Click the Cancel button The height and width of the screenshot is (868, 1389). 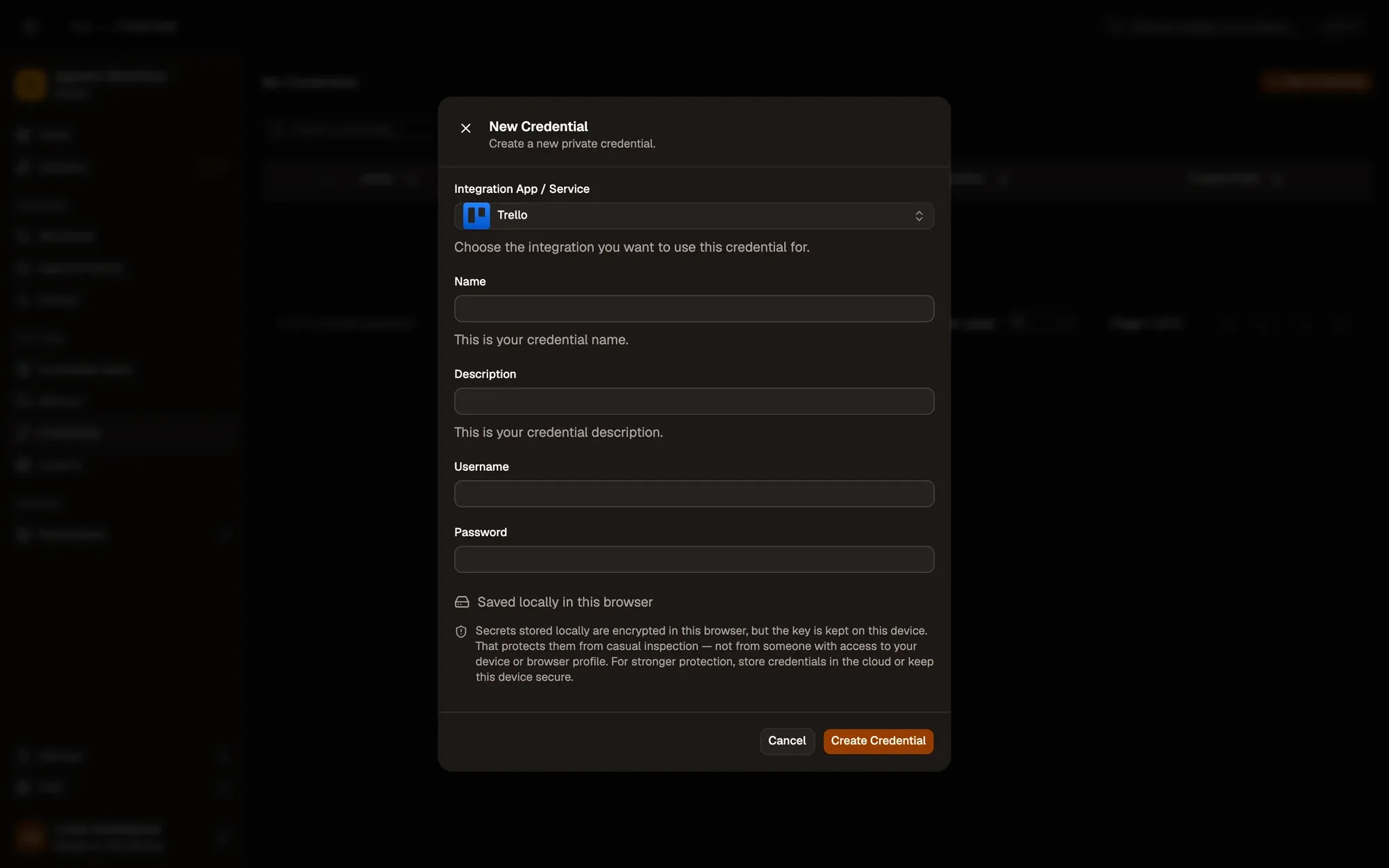point(787,741)
